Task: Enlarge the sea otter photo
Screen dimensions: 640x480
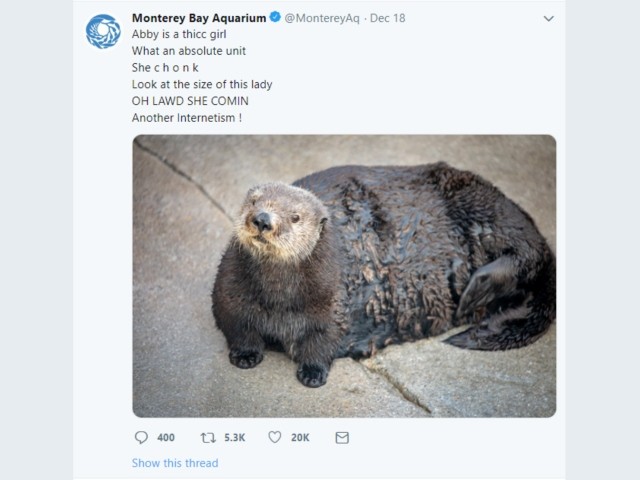Action: pos(344,276)
